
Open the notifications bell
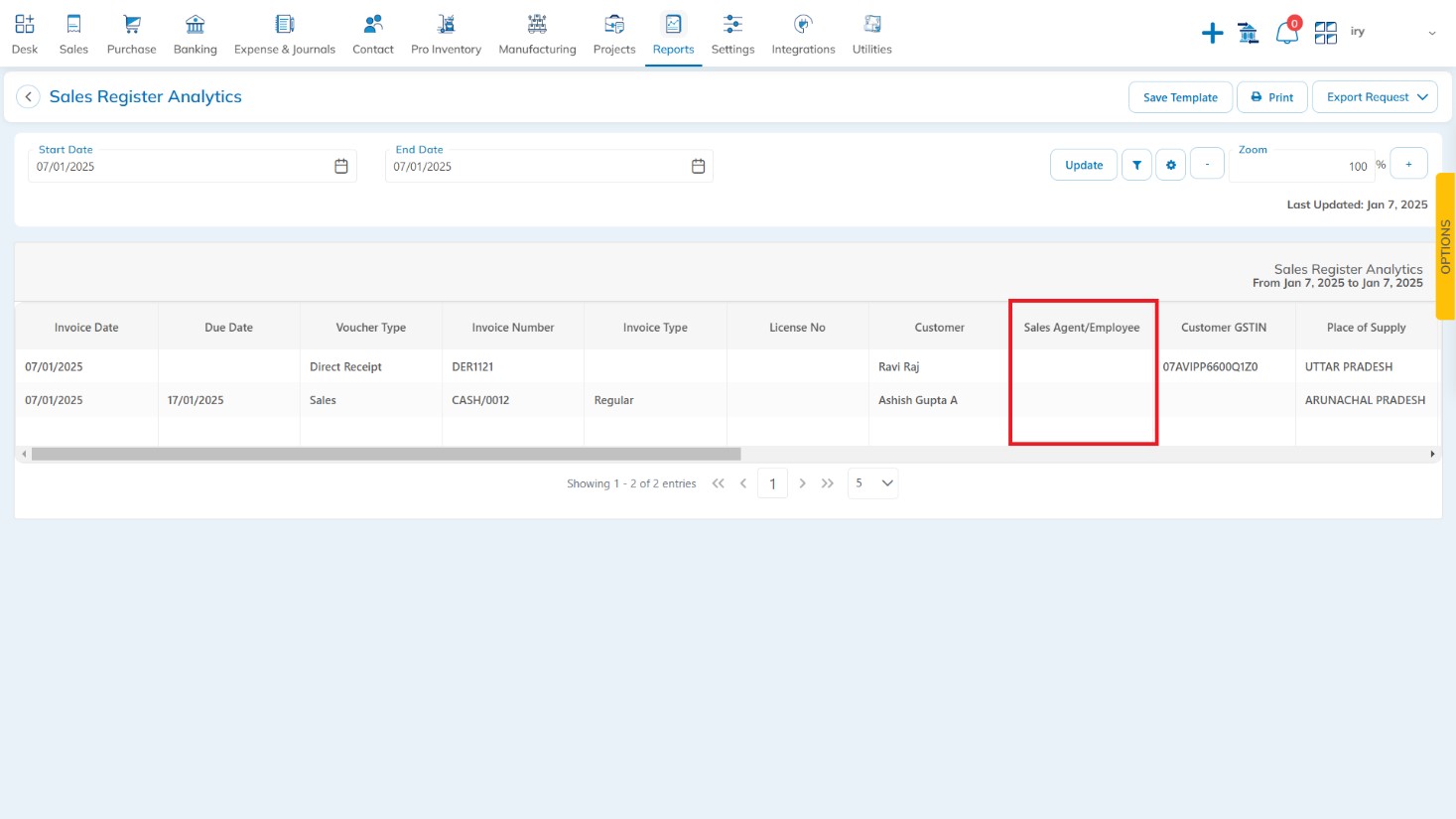[x=1286, y=32]
